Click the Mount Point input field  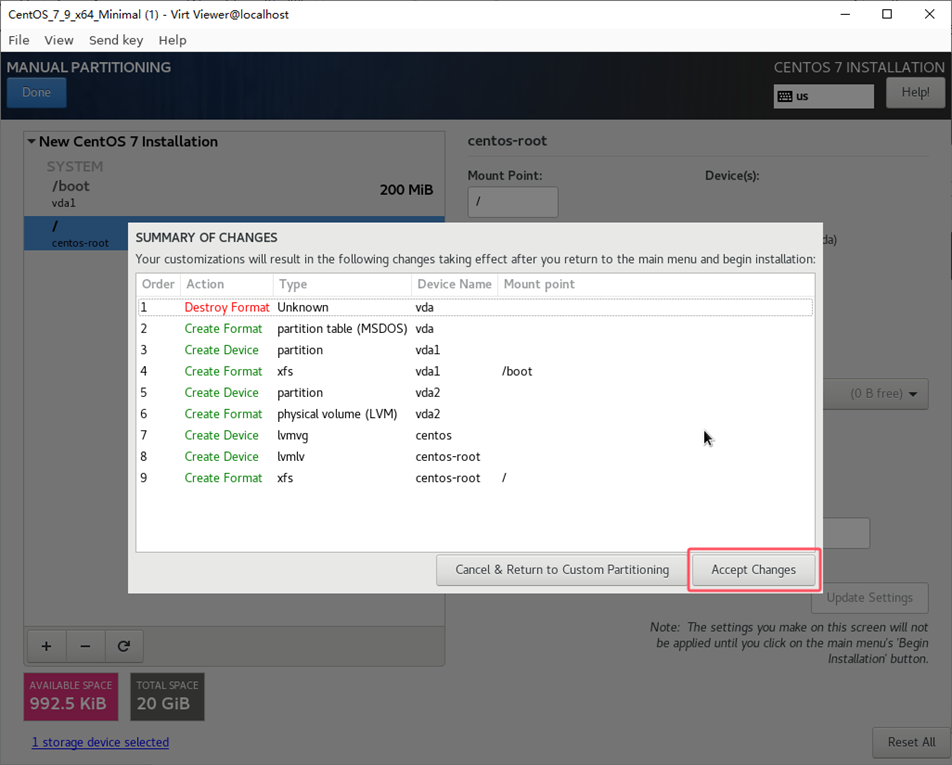pos(512,202)
